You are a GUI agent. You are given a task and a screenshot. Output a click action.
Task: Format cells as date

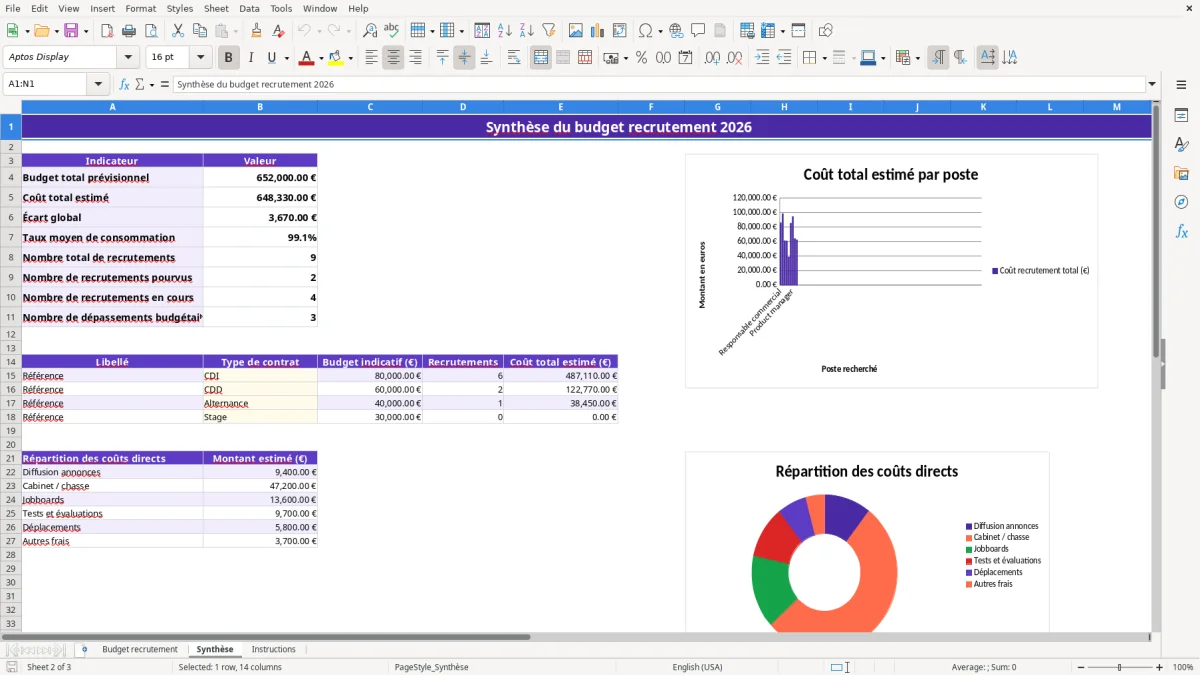point(685,58)
